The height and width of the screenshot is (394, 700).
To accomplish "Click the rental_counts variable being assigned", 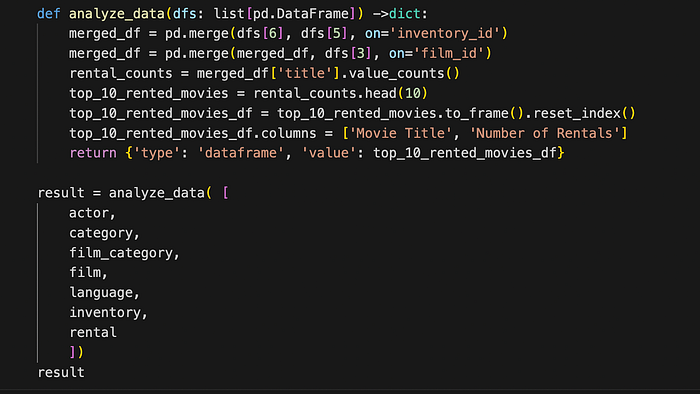I will point(121,73).
